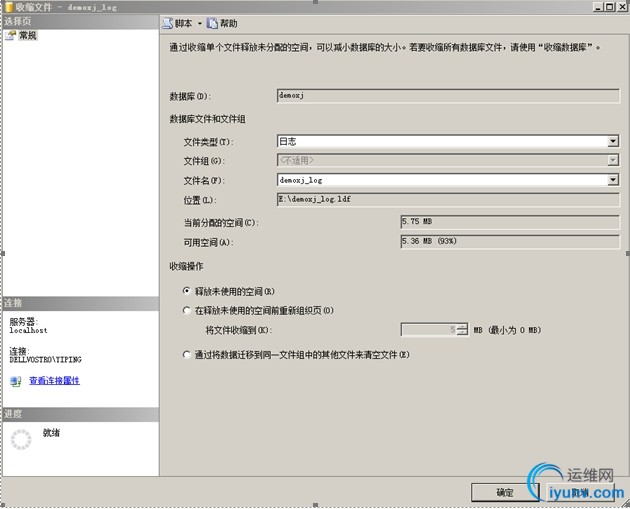
Task: Select the General (常规) page
Action: pos(27,35)
